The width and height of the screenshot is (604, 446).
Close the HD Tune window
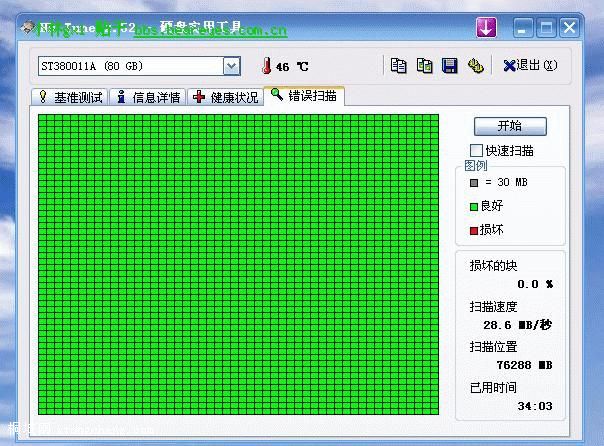click(569, 28)
